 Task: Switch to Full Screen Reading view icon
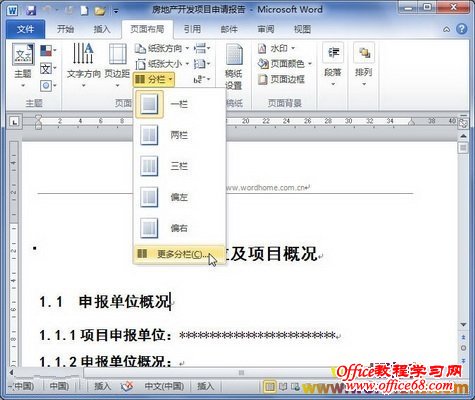coord(283,387)
